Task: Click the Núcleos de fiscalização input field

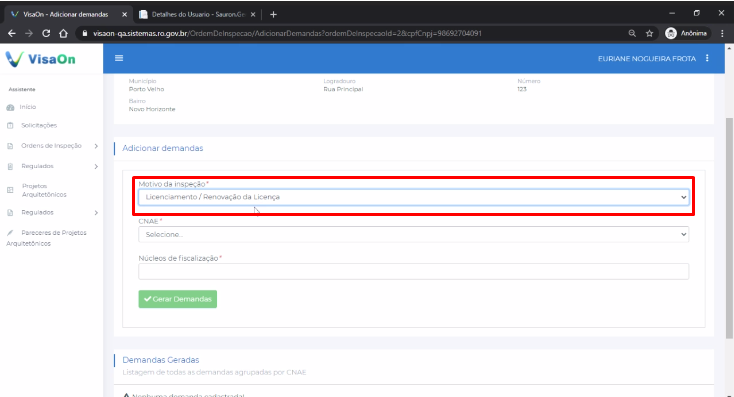Action: [413, 272]
